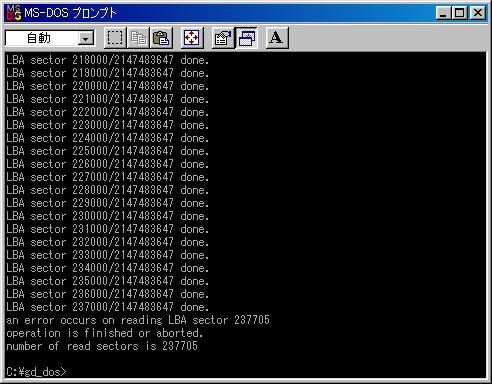Click the line 'LBA sector 223000/2147483647 done.'
The width and height of the screenshot is (492, 384).
pos(107,125)
